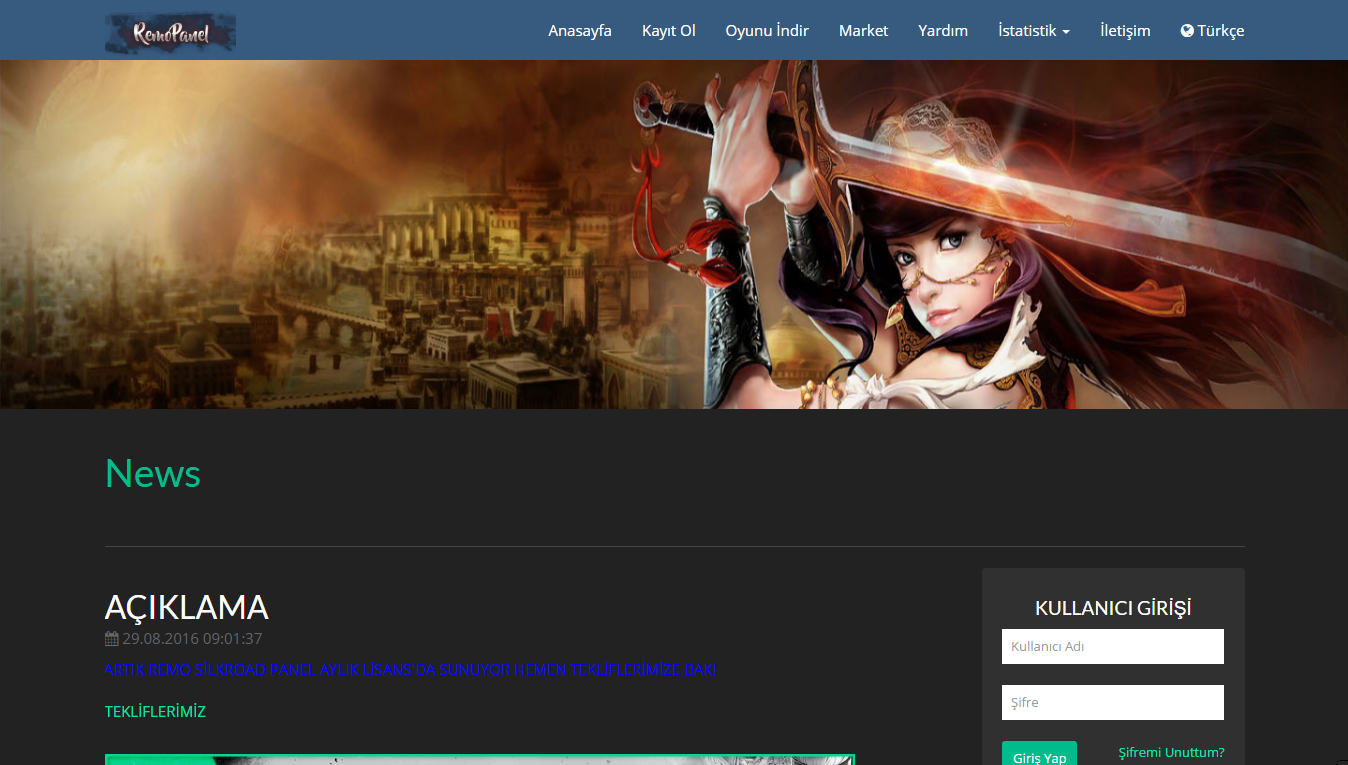Screen dimensions: 1348x765
Task: Focus the Şifre password field
Action: click(x=1113, y=702)
